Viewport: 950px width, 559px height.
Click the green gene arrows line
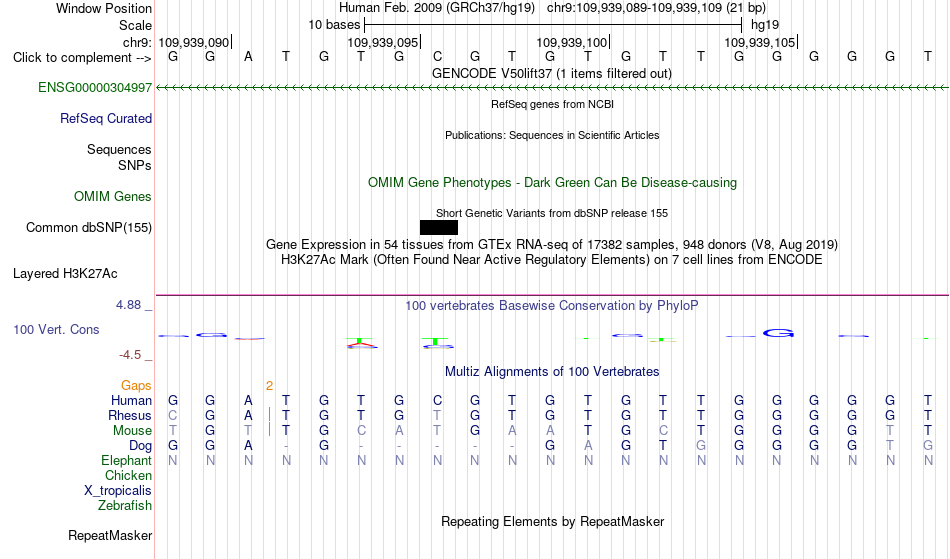click(x=552, y=88)
